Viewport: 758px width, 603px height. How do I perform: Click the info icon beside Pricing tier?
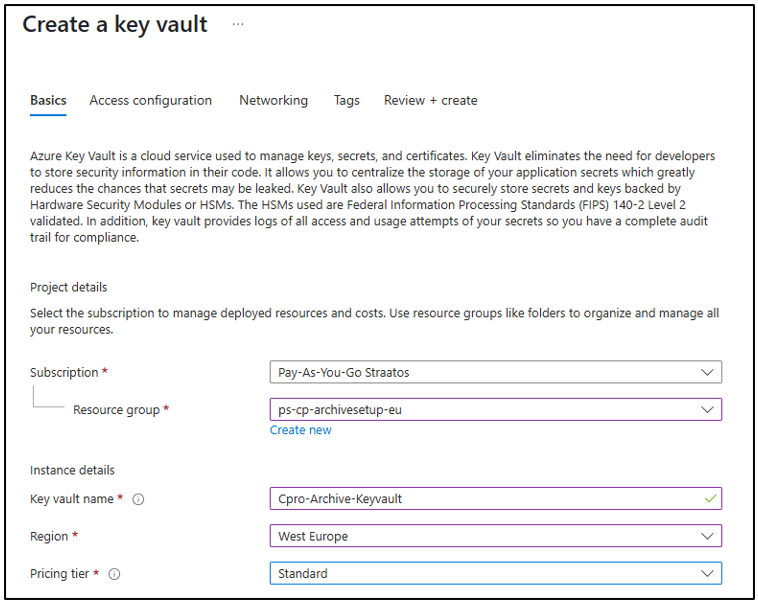pyautogui.click(x=114, y=574)
